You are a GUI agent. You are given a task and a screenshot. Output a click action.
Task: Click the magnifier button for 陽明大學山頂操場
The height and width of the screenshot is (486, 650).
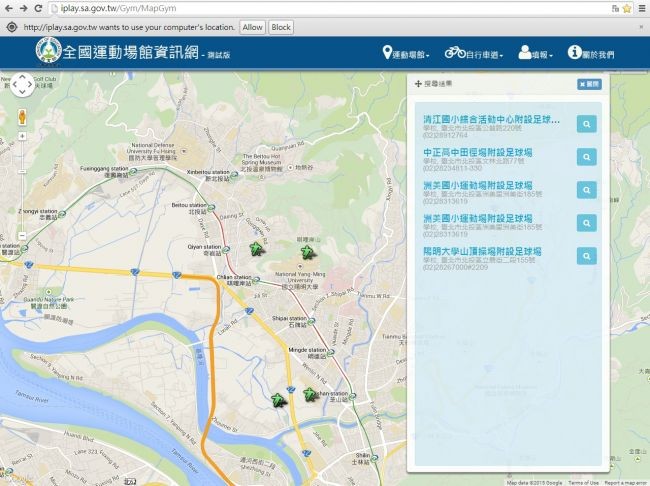pos(586,254)
